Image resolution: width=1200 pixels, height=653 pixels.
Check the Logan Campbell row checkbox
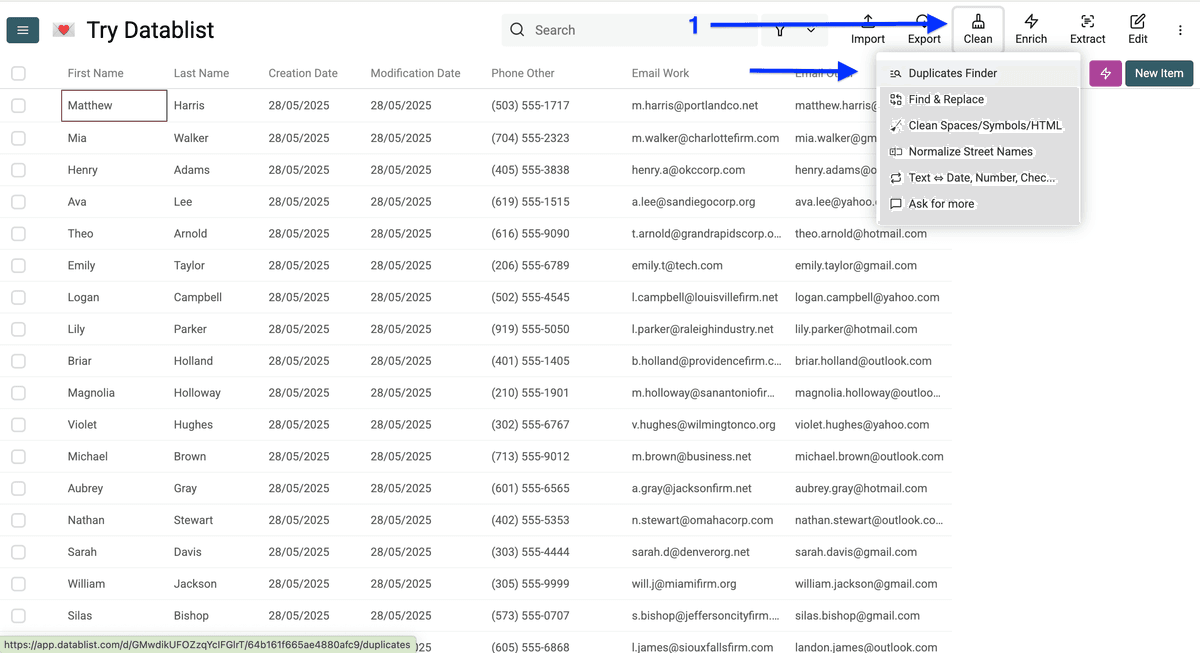tap(18, 297)
